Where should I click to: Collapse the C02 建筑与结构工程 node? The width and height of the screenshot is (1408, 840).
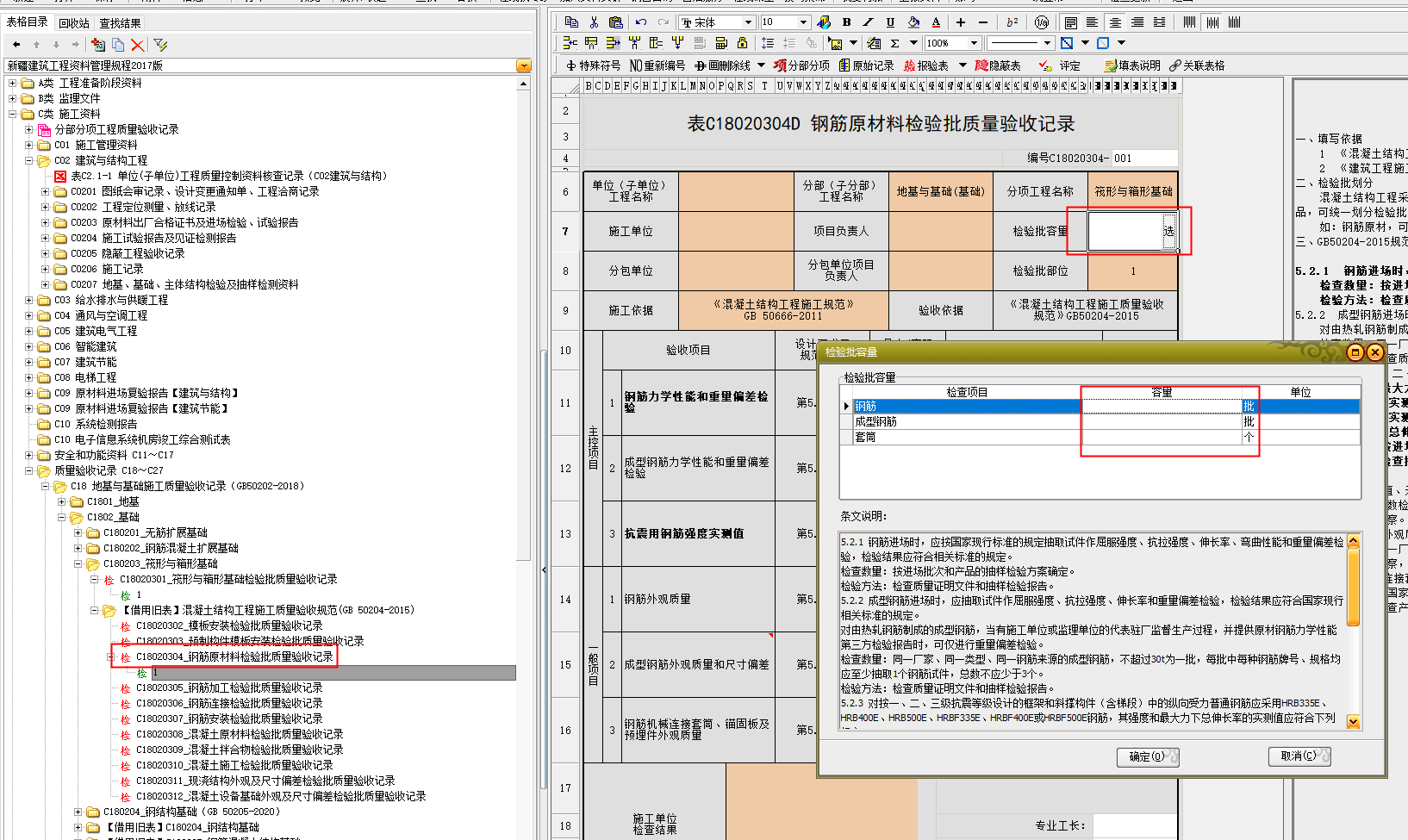pos(28,161)
